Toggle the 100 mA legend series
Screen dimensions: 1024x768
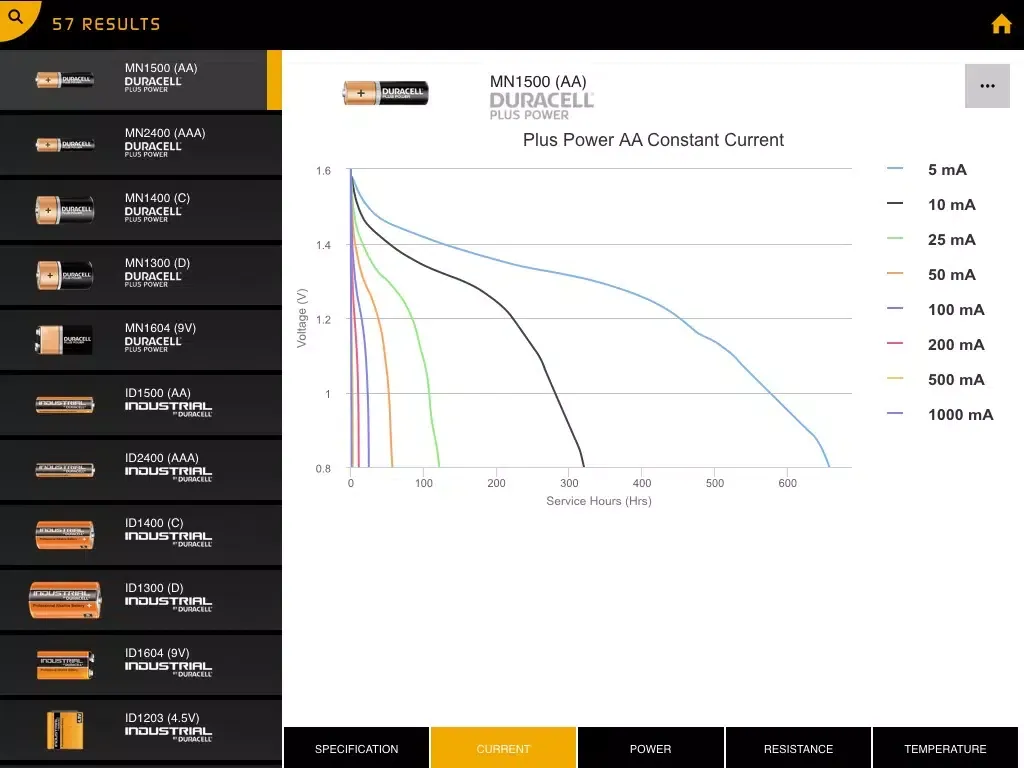[x=935, y=310]
